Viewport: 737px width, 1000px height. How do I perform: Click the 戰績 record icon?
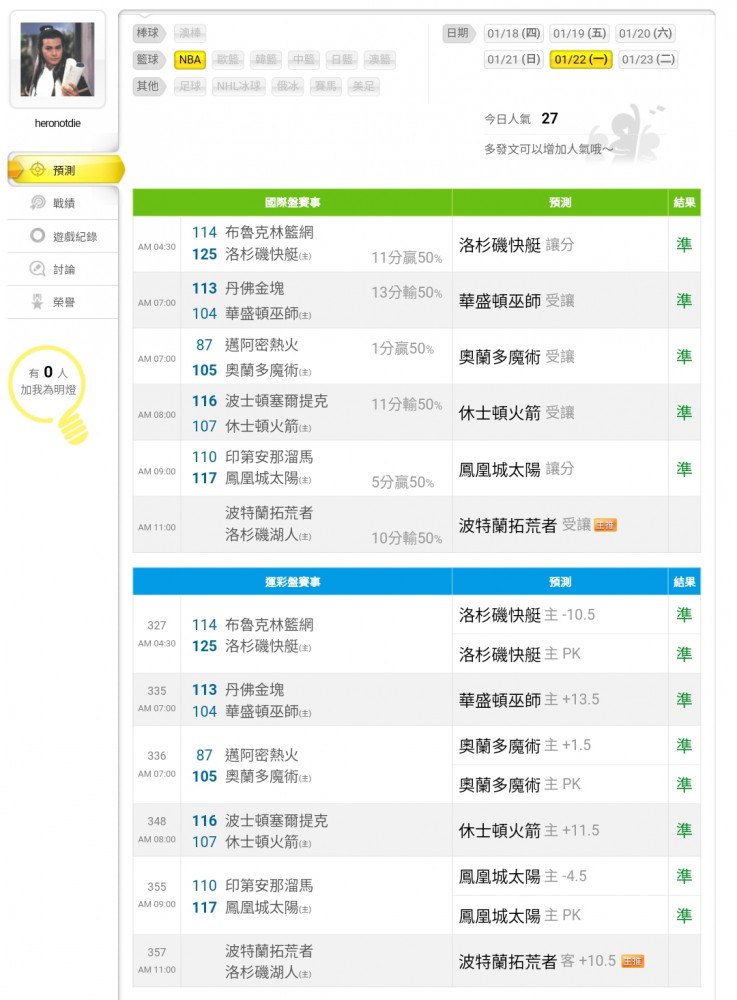point(38,202)
